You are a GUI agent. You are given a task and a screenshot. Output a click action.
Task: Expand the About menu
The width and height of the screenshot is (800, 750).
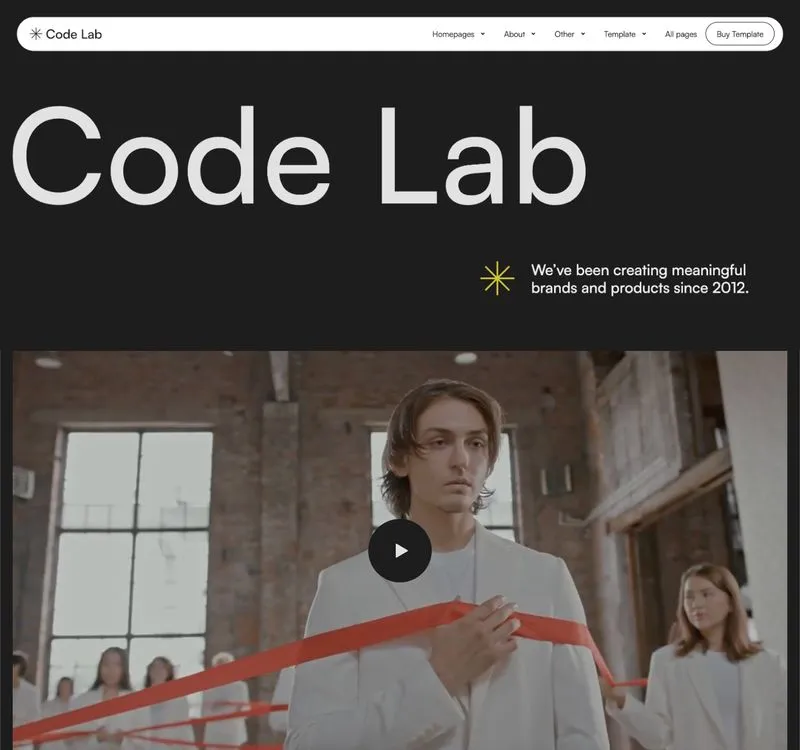click(519, 34)
